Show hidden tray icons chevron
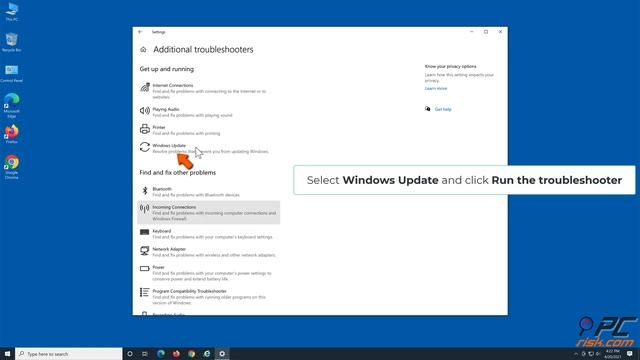 pyautogui.click(x=576, y=354)
